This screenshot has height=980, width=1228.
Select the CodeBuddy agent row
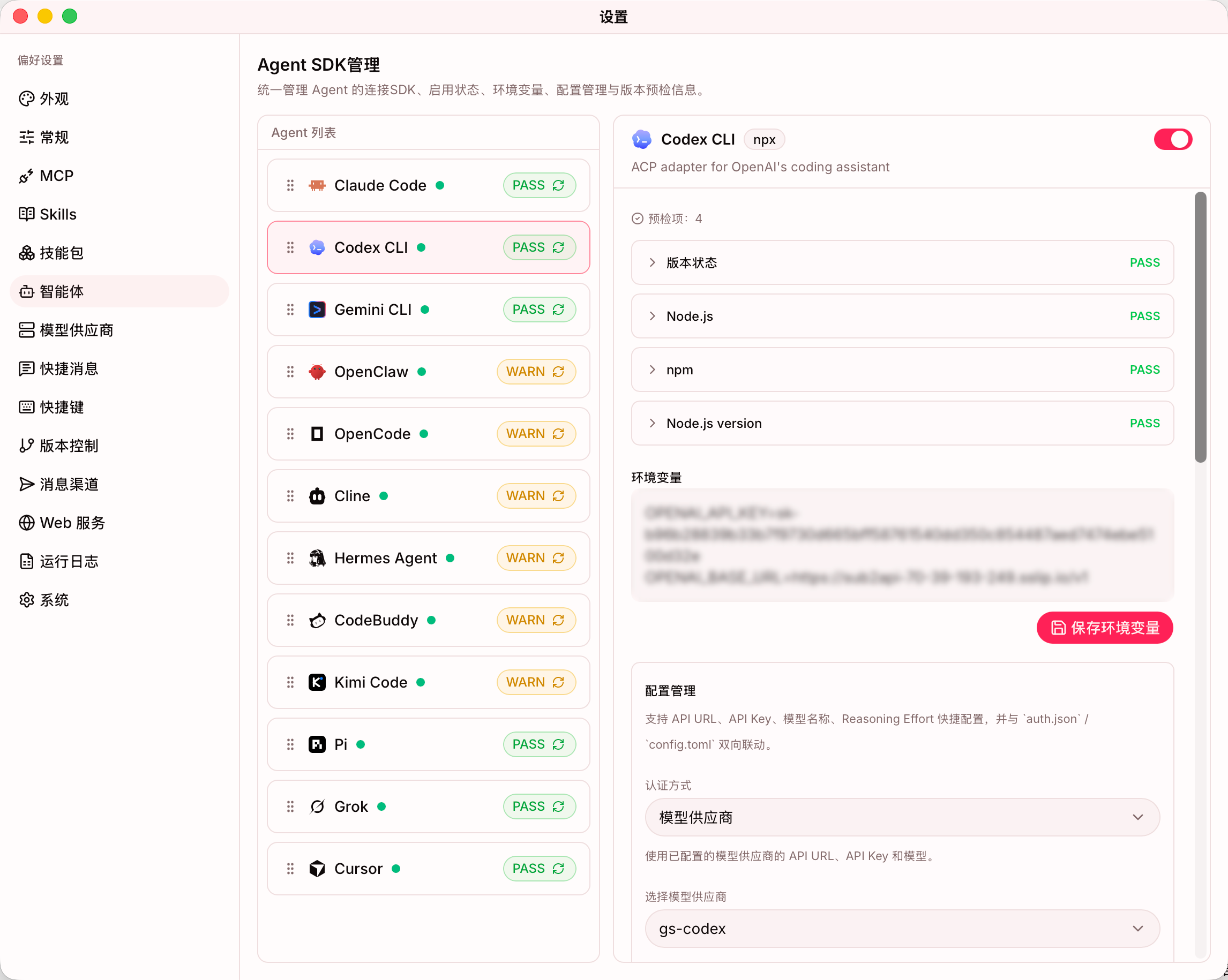(428, 620)
